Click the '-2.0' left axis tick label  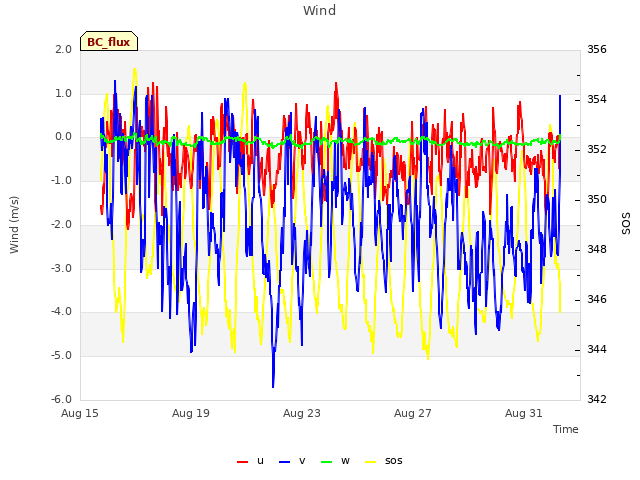coord(61,224)
